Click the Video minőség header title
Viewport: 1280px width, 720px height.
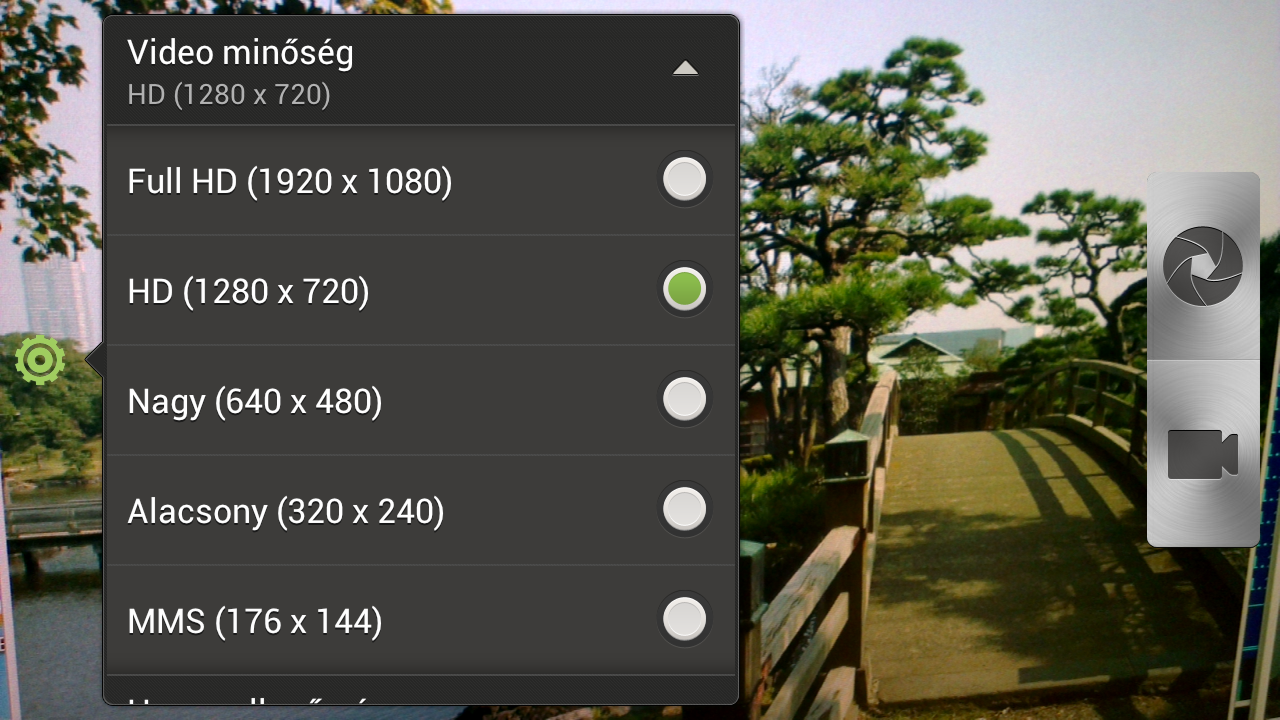click(241, 52)
